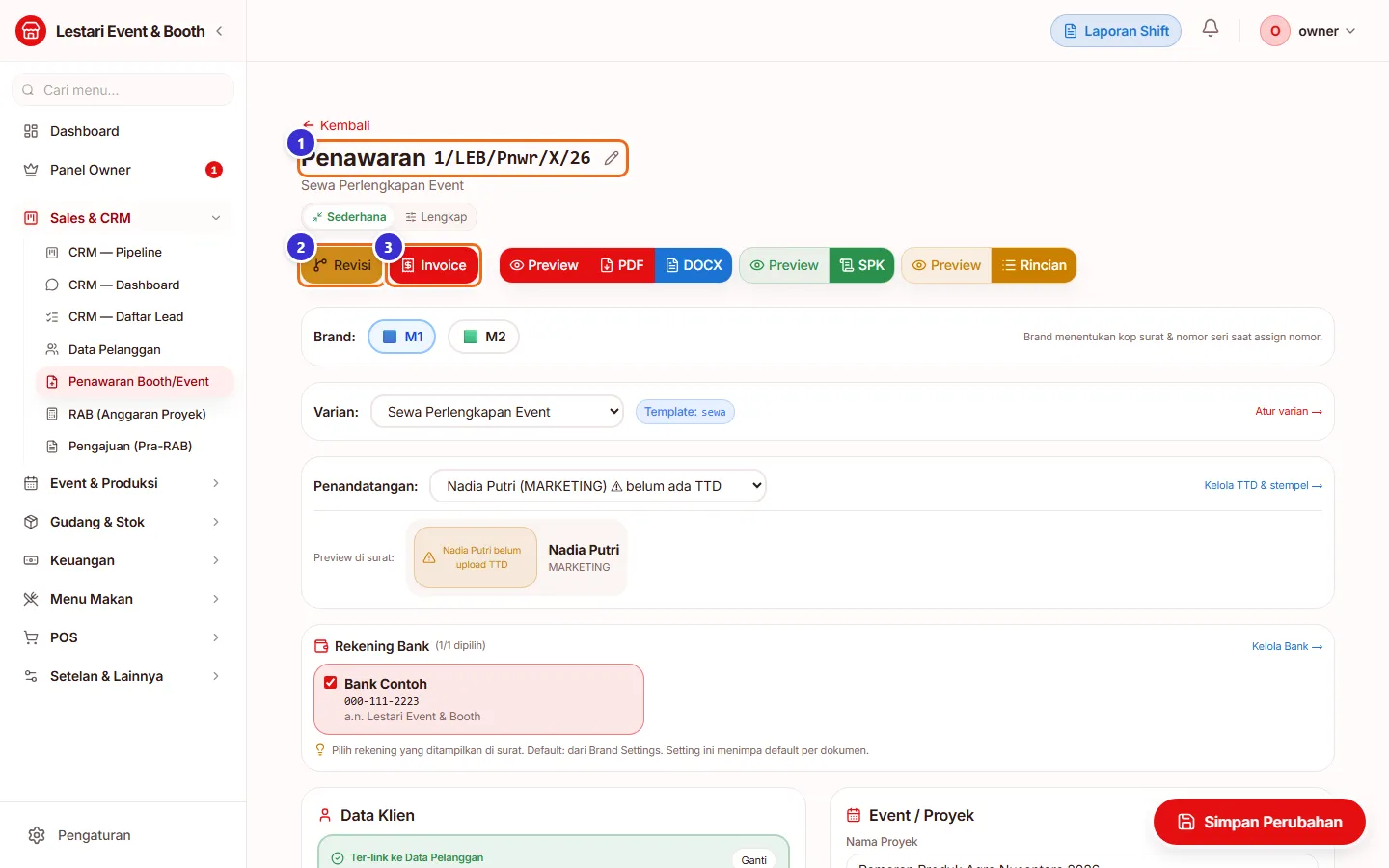Expand the Keuangan menu
Viewport: 1389px width, 868px height.
pos(123,560)
